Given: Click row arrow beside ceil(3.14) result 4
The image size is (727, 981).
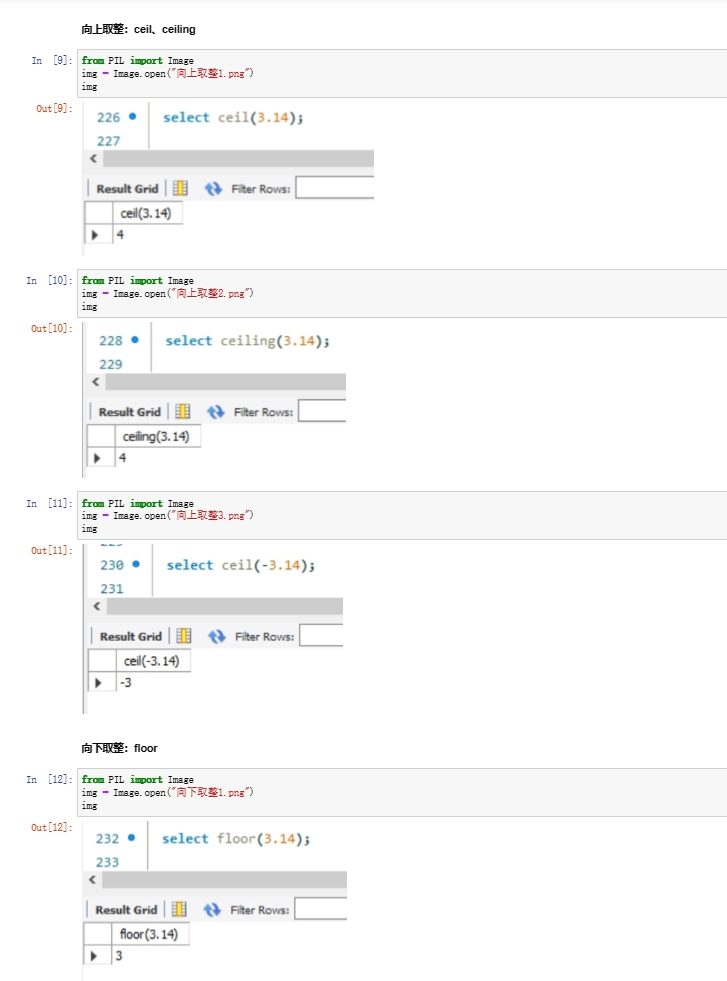Looking at the screenshot, I should click(95, 235).
